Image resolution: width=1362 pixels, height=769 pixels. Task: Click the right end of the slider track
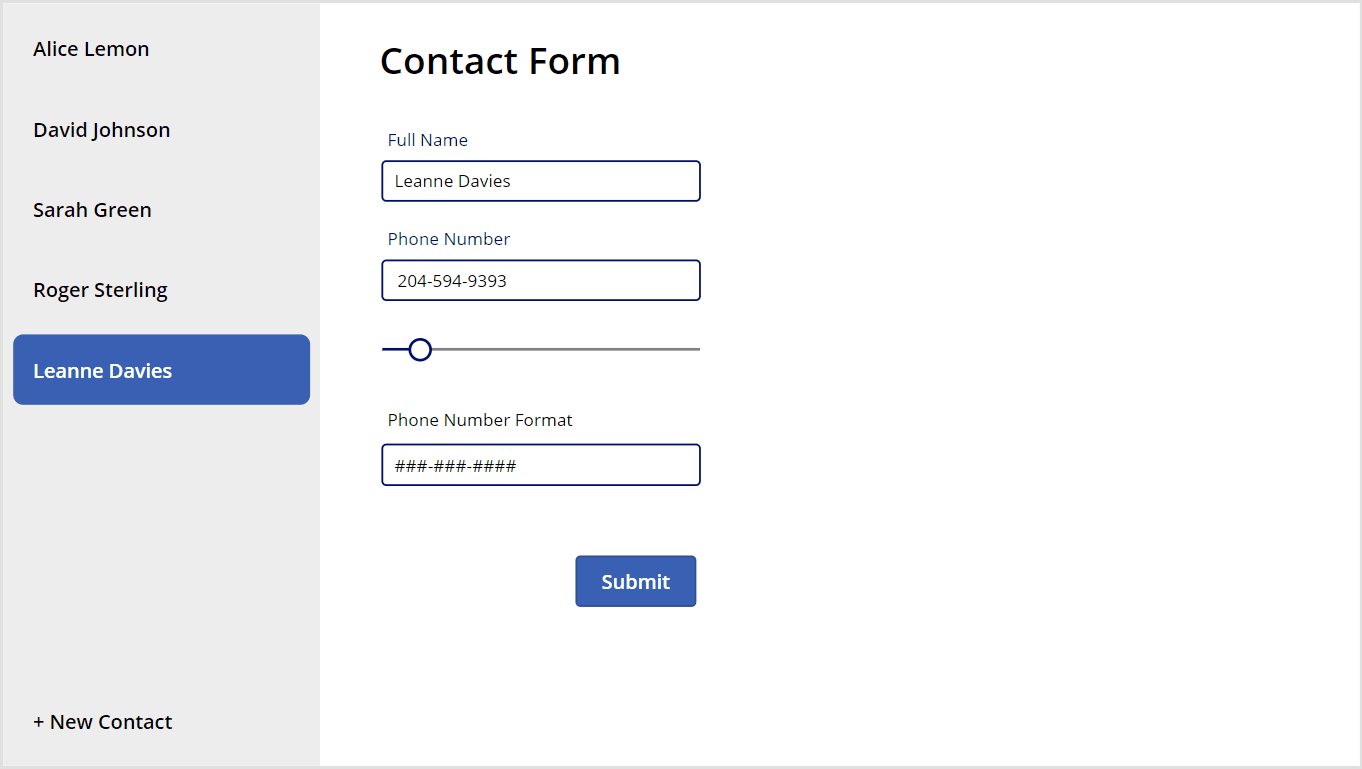coord(695,349)
